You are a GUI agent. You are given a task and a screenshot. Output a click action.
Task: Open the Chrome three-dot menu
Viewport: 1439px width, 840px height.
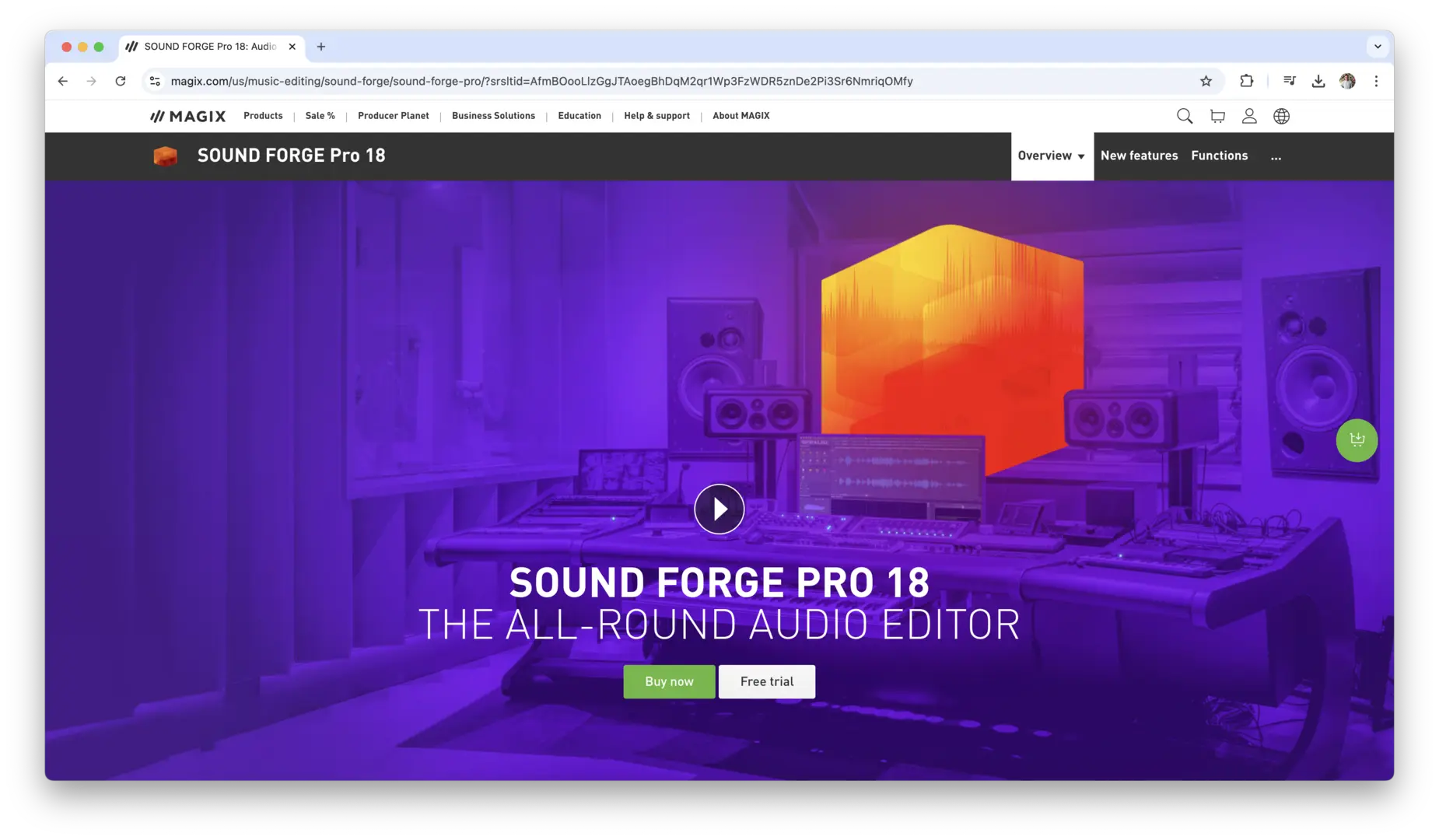tap(1376, 81)
